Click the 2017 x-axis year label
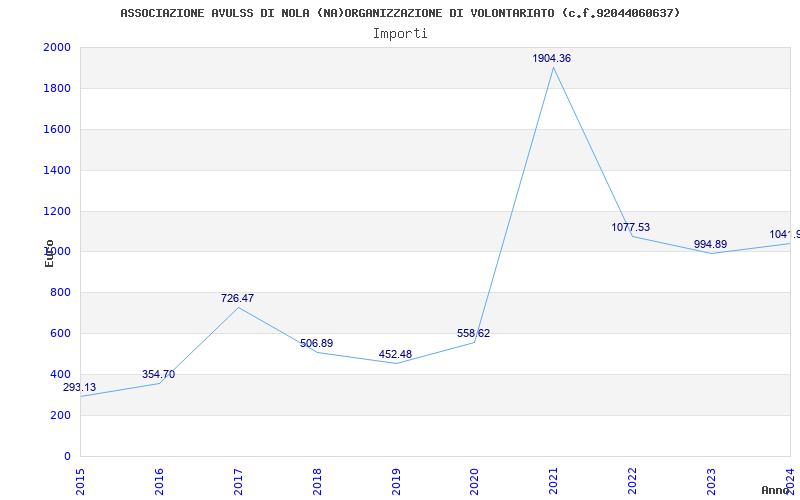The image size is (800, 500). coord(238,482)
